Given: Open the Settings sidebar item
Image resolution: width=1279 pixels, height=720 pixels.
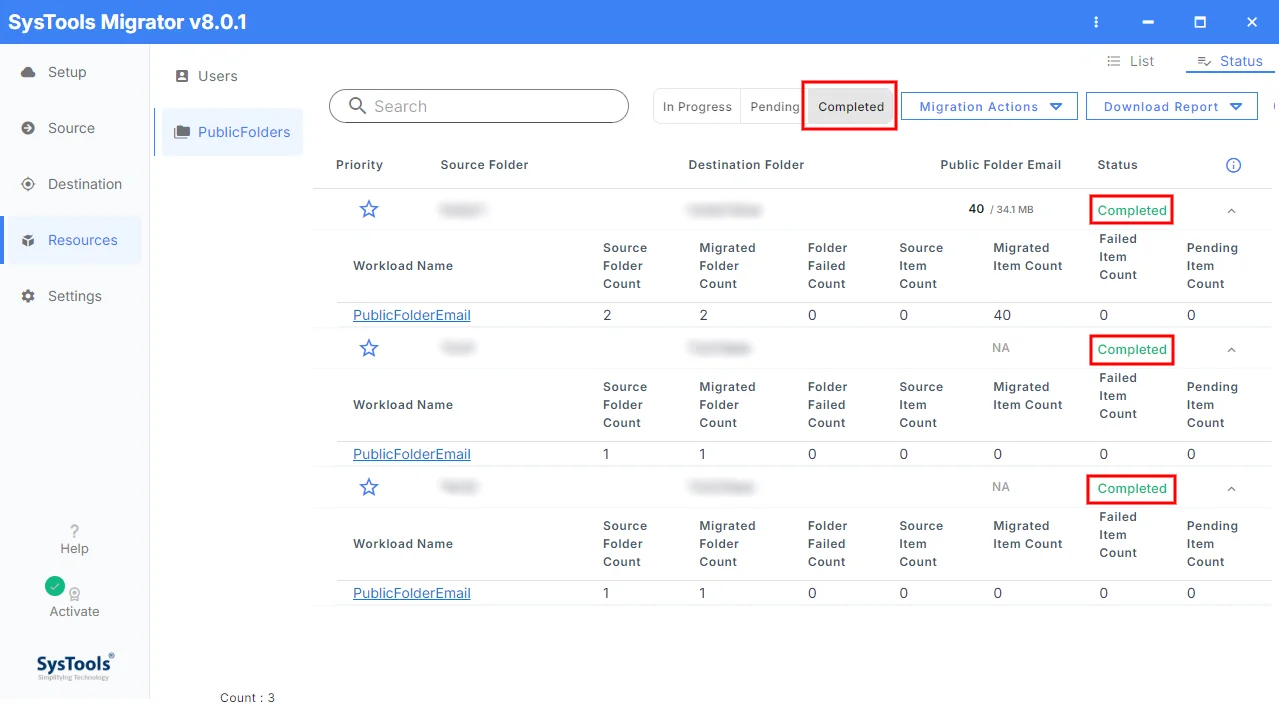Looking at the screenshot, I should (x=75, y=296).
